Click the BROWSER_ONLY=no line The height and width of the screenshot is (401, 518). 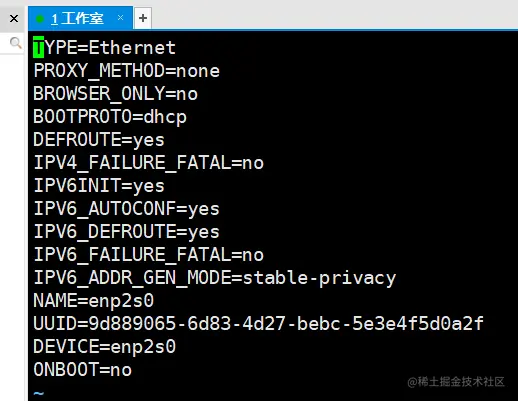[115, 94]
